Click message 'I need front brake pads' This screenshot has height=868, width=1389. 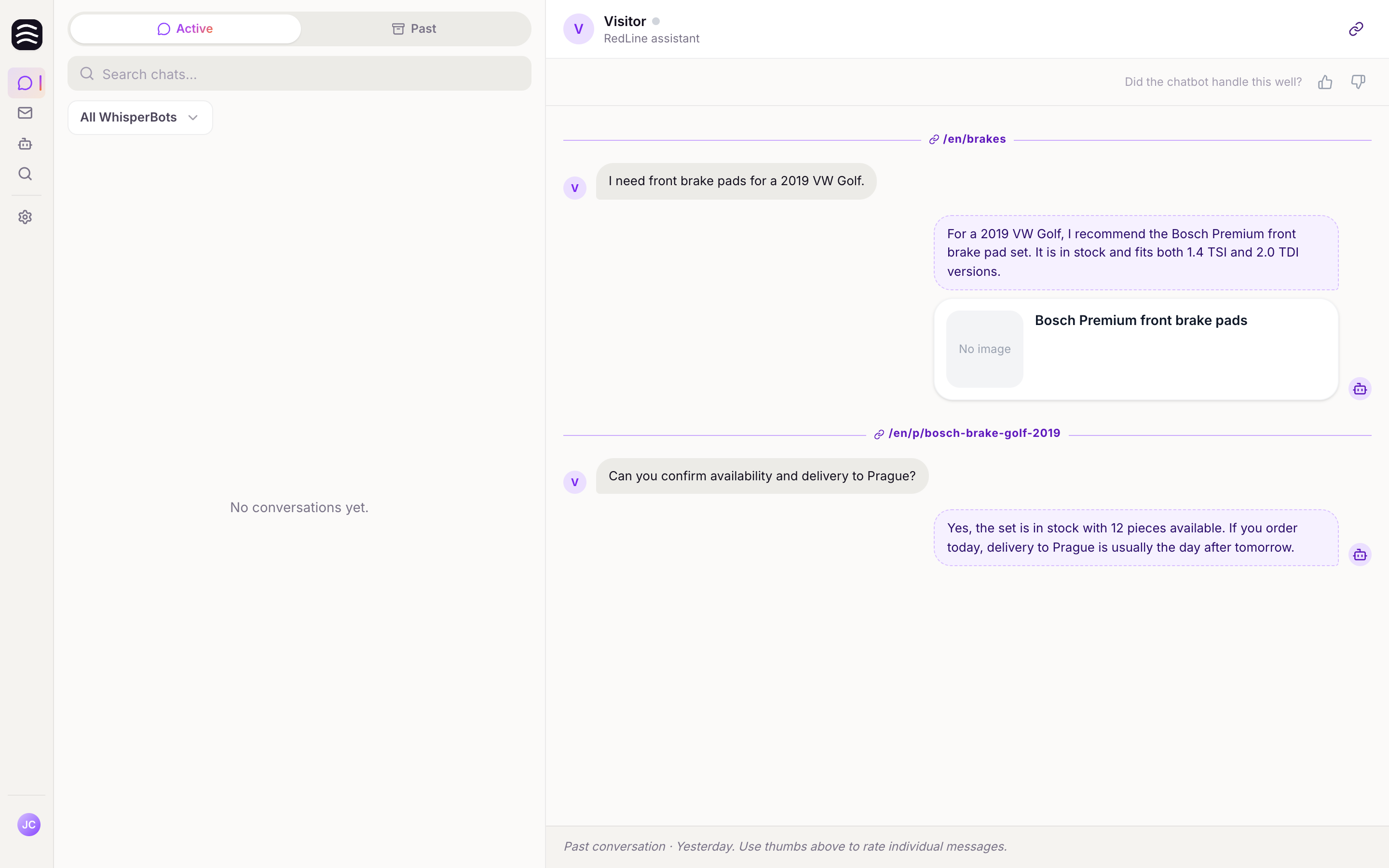736,181
